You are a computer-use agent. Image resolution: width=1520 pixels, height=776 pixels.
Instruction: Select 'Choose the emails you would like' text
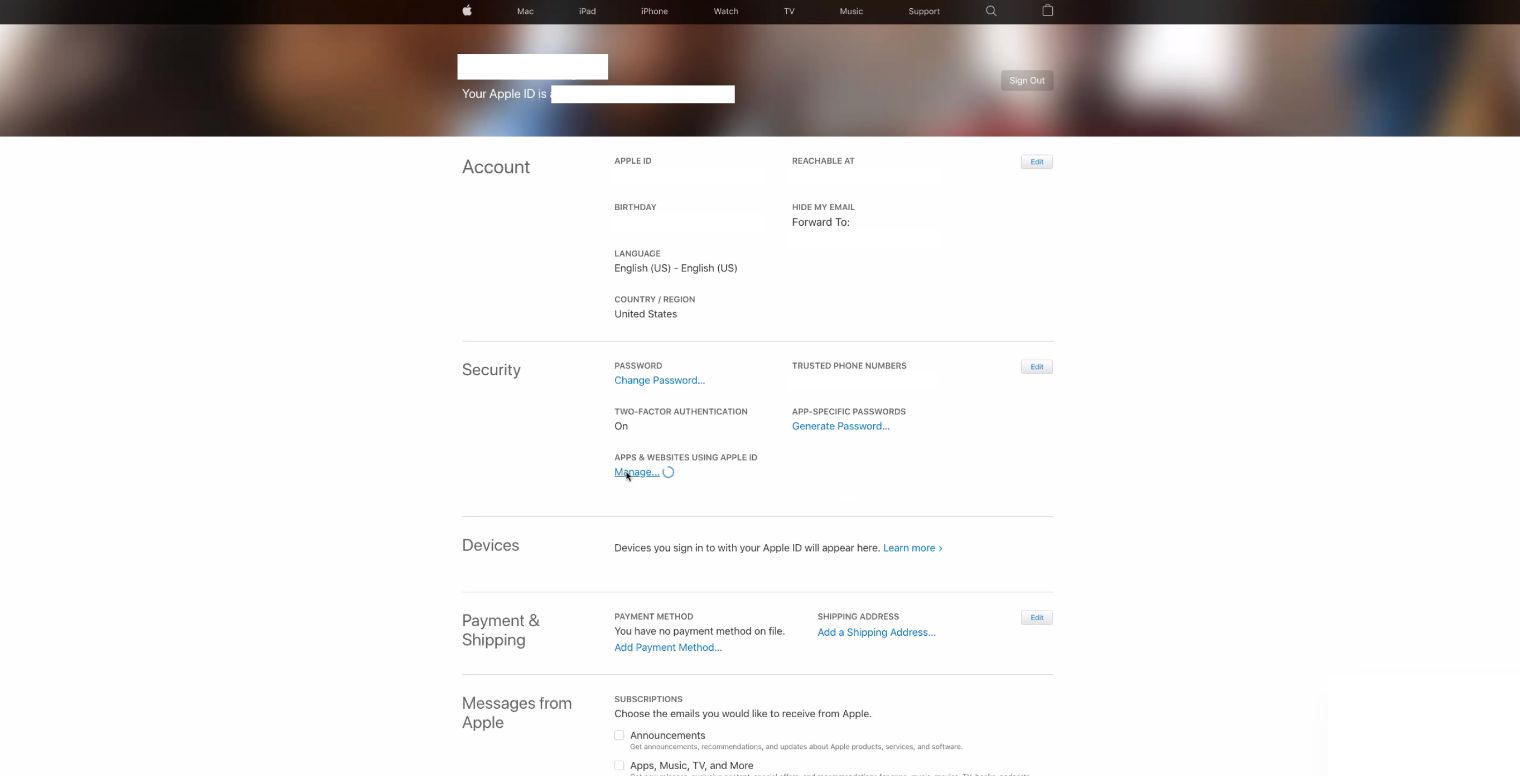(x=743, y=714)
